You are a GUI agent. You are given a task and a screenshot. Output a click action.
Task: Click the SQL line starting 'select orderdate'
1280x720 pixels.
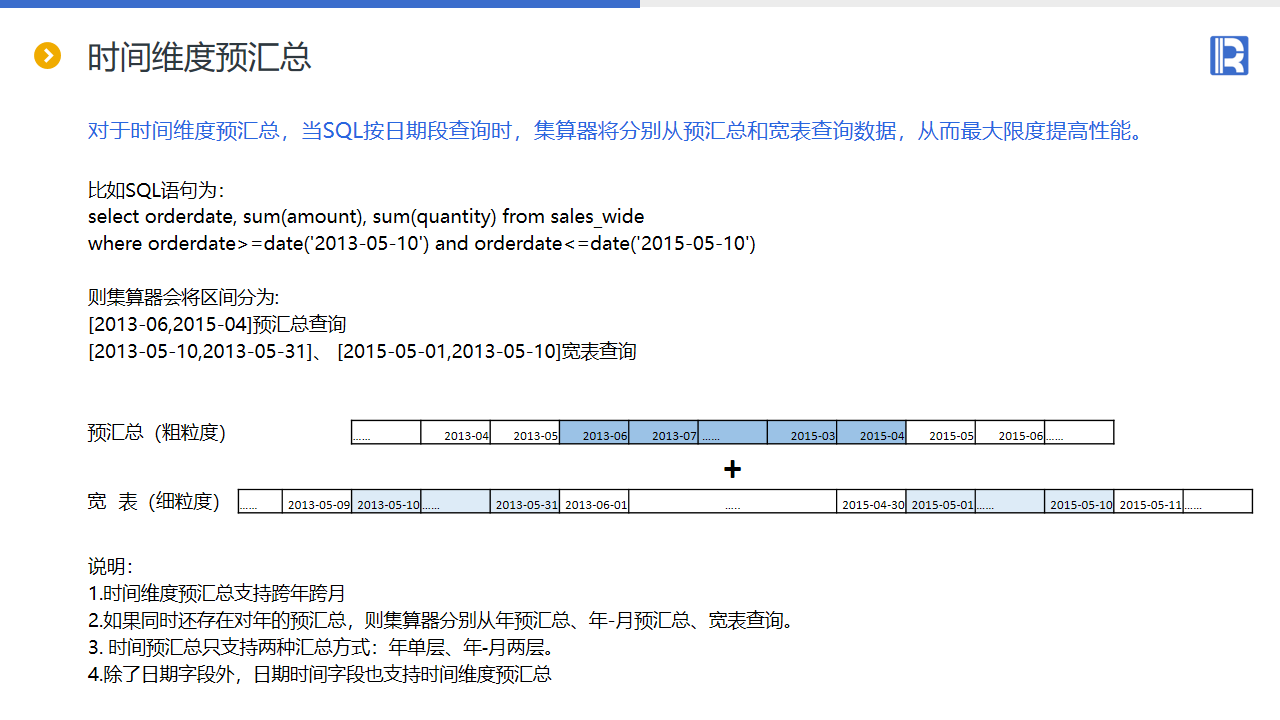click(x=366, y=217)
